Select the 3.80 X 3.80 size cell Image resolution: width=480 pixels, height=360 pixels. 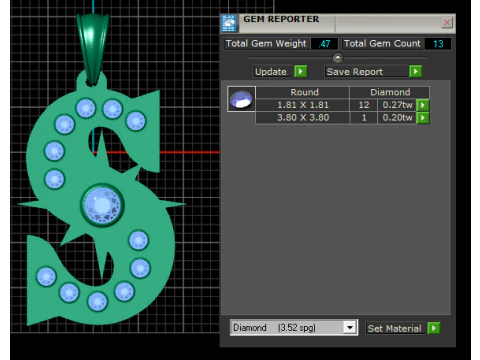(x=303, y=118)
